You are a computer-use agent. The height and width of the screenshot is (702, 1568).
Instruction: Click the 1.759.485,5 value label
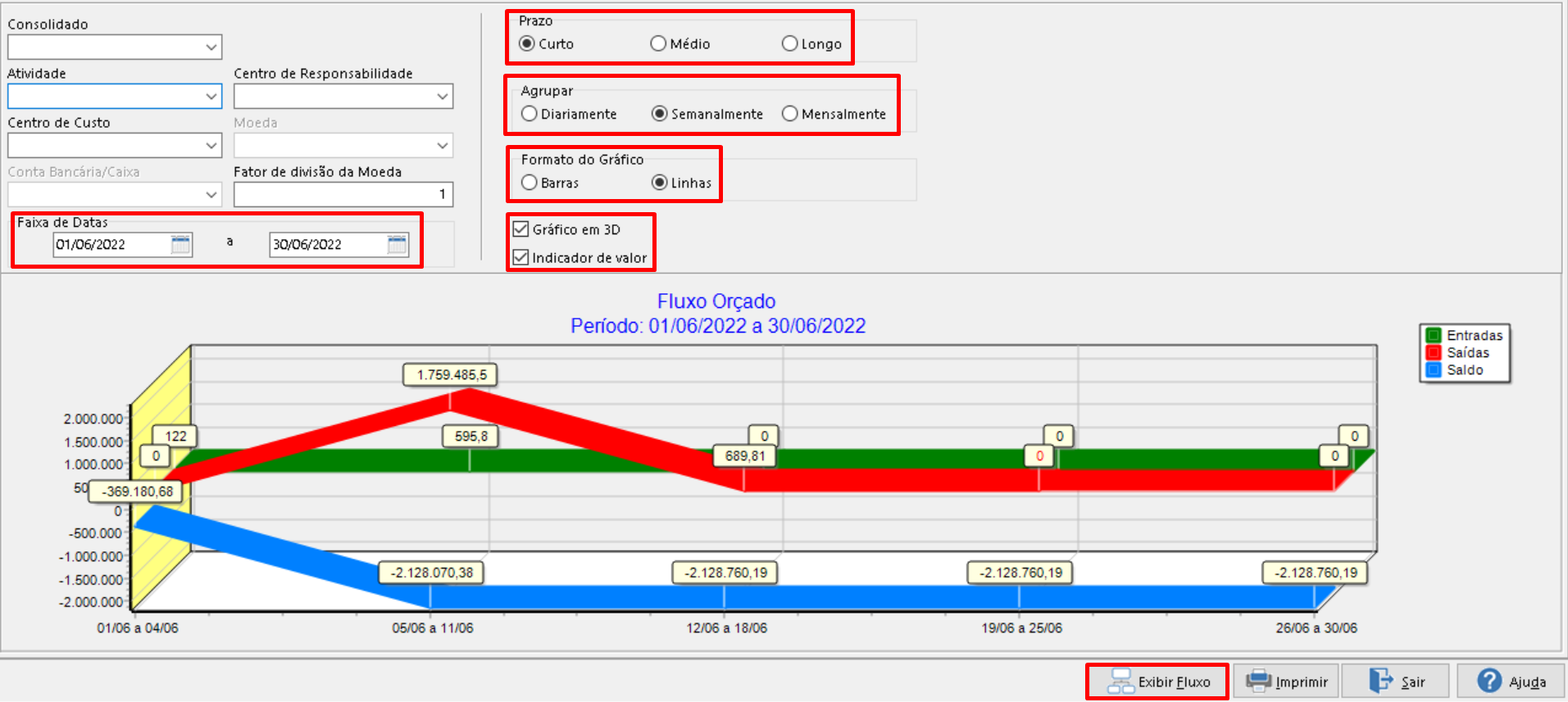[x=451, y=374]
